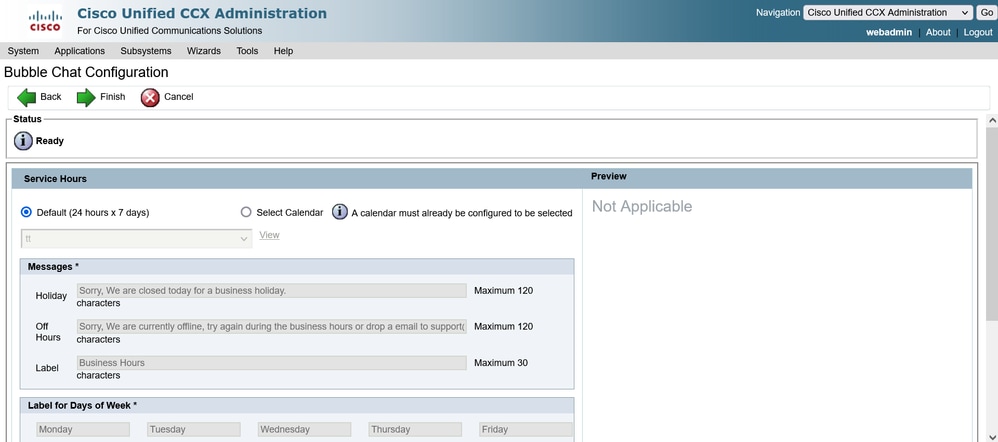This screenshot has width=998, height=442.
Task: Click the View calendar link
Action: click(269, 235)
